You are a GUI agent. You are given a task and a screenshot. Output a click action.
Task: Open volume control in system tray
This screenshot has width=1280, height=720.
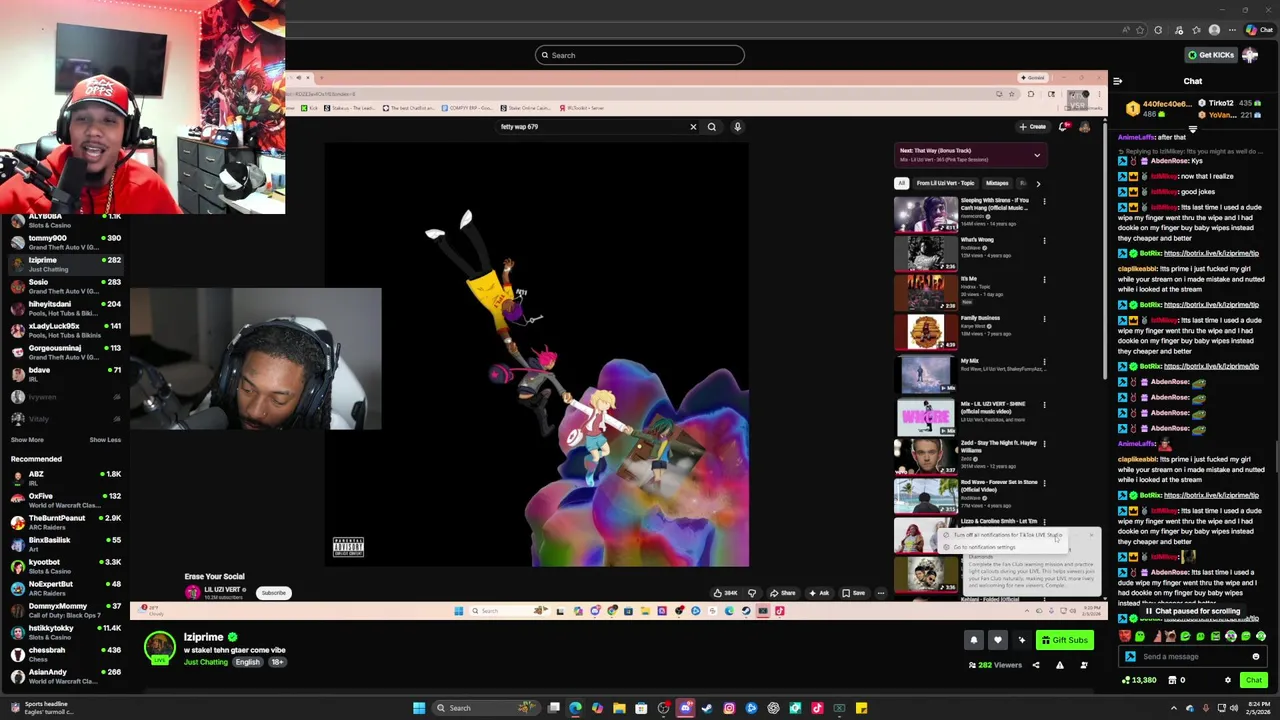[1236, 708]
